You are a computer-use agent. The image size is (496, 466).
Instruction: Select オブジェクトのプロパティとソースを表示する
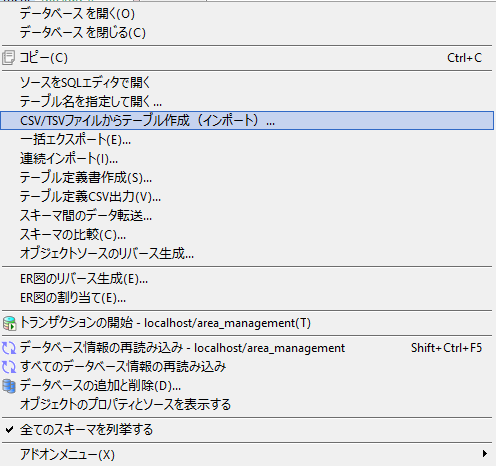click(248, 405)
